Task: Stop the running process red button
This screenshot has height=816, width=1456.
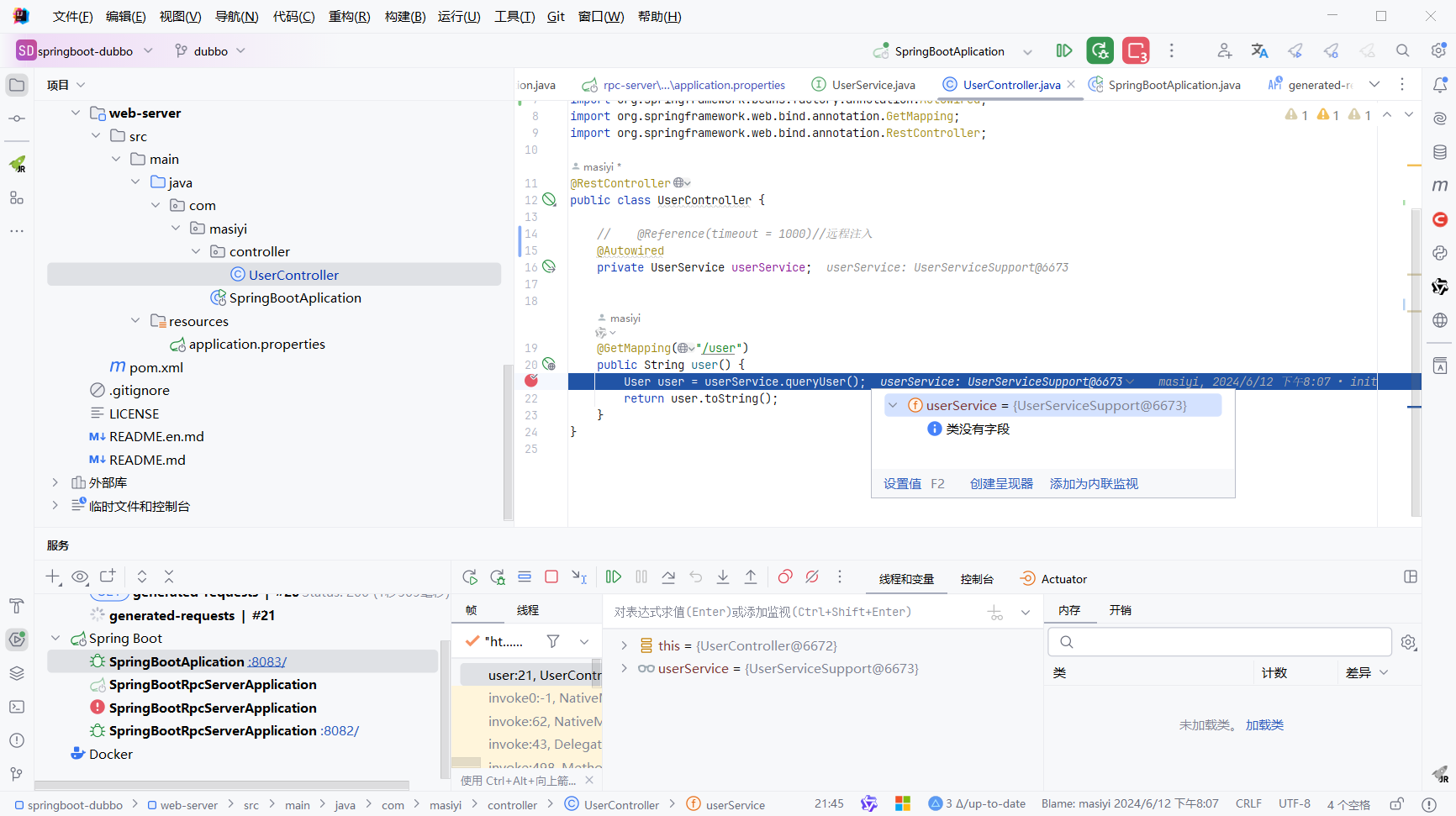Action: point(1136,51)
